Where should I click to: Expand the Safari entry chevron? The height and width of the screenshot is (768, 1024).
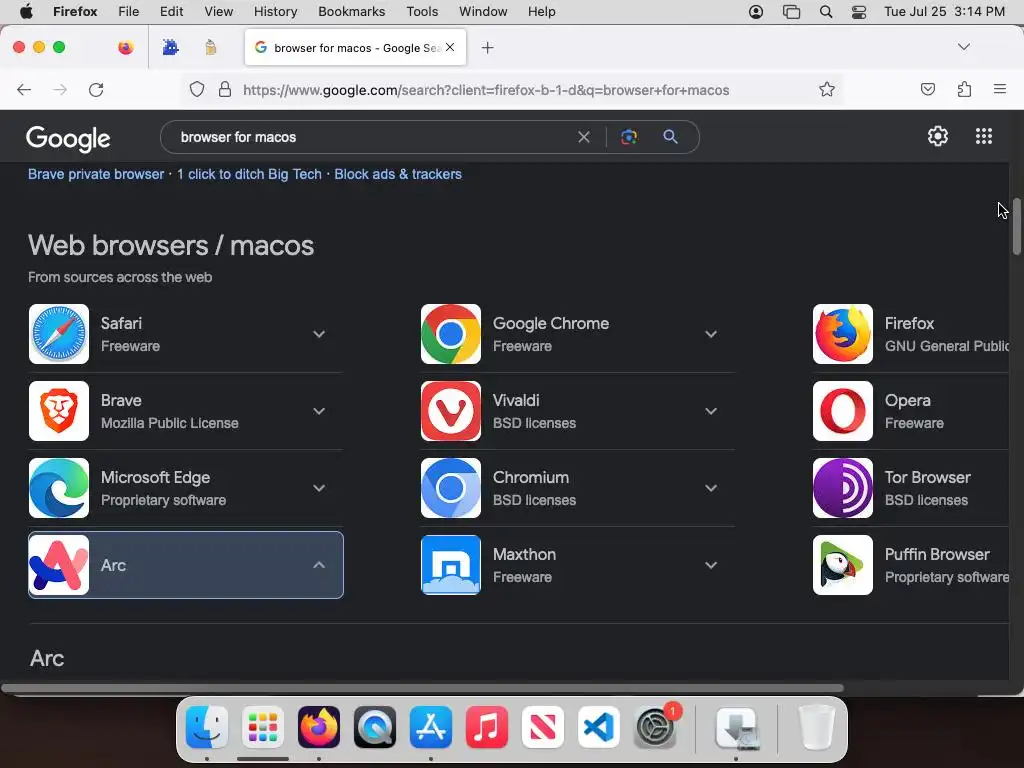point(319,334)
